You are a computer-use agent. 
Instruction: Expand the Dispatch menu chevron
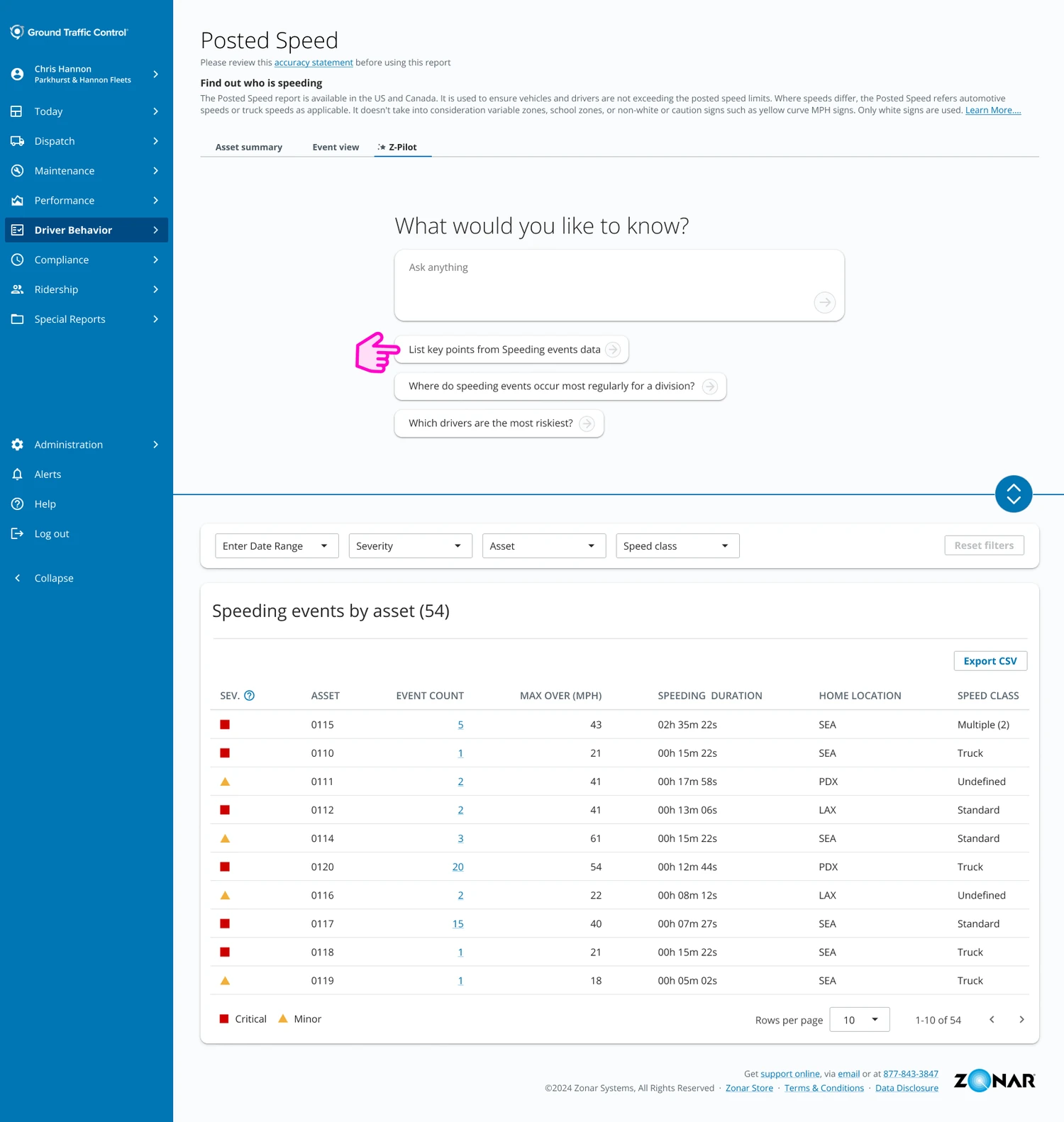point(155,141)
